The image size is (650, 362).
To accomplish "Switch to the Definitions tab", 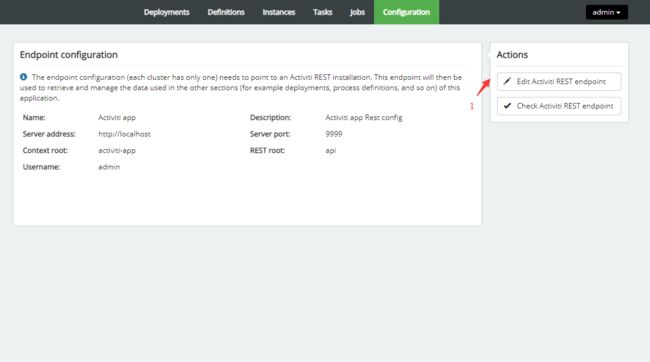I will click(x=226, y=12).
